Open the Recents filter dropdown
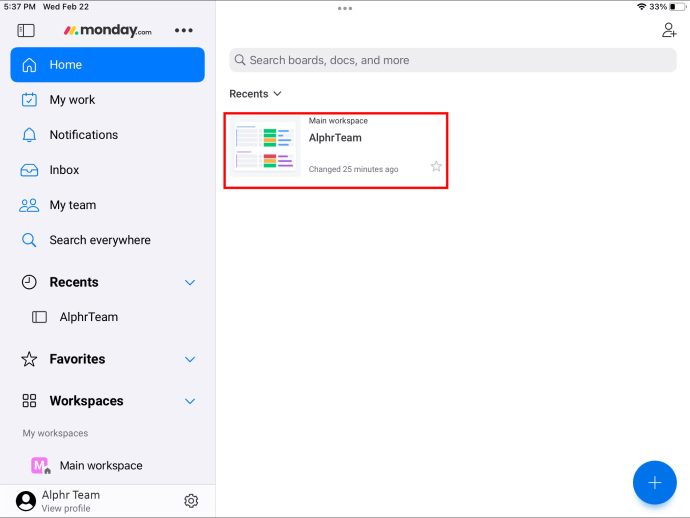This screenshot has width=690, height=518. 255,94
